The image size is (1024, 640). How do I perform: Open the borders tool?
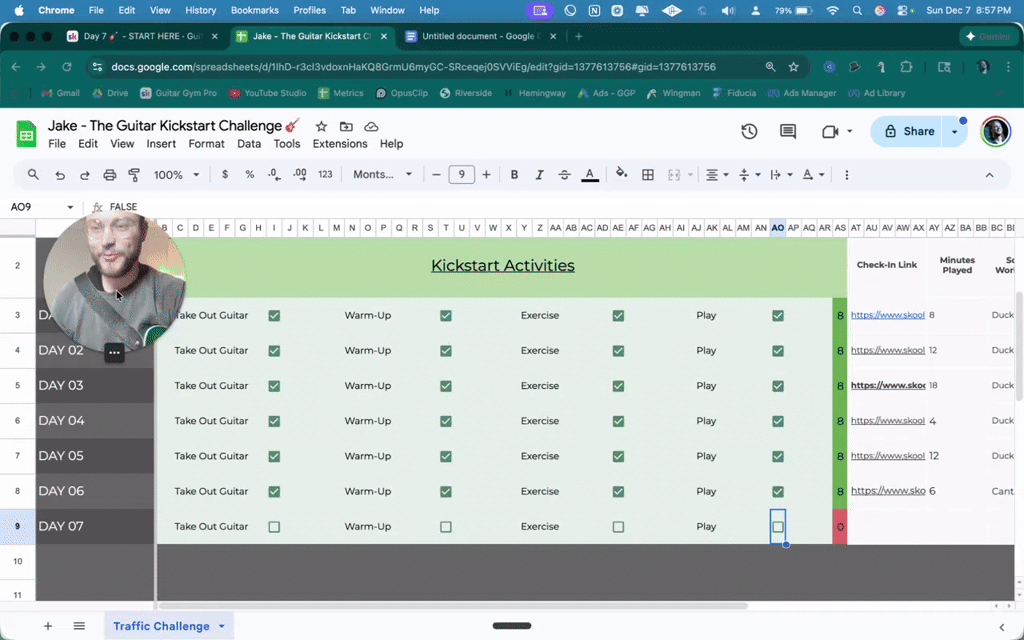(x=648, y=174)
